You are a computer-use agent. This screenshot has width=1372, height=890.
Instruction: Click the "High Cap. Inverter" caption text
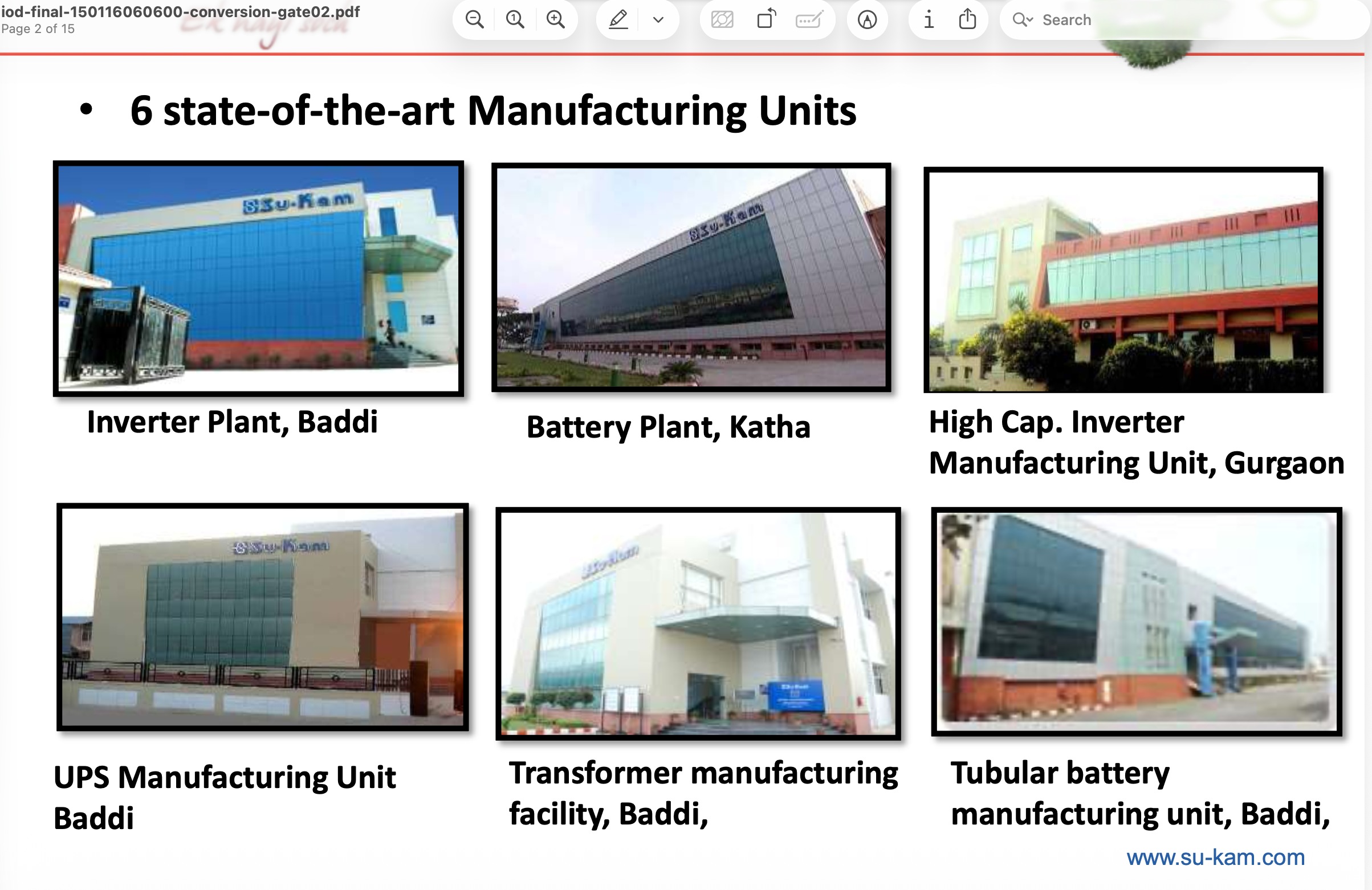pyautogui.click(x=1057, y=422)
